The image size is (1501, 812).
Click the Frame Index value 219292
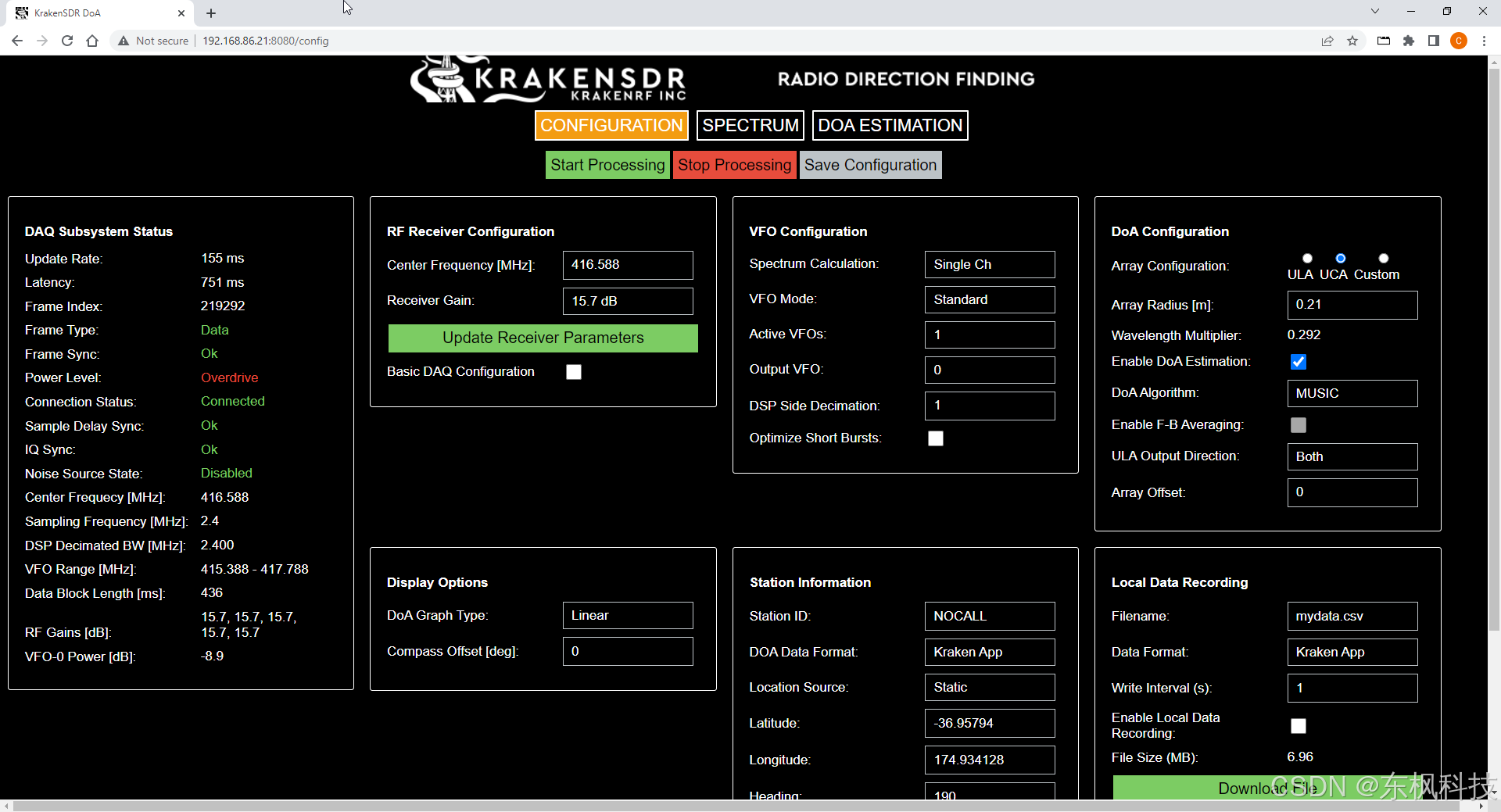(223, 306)
